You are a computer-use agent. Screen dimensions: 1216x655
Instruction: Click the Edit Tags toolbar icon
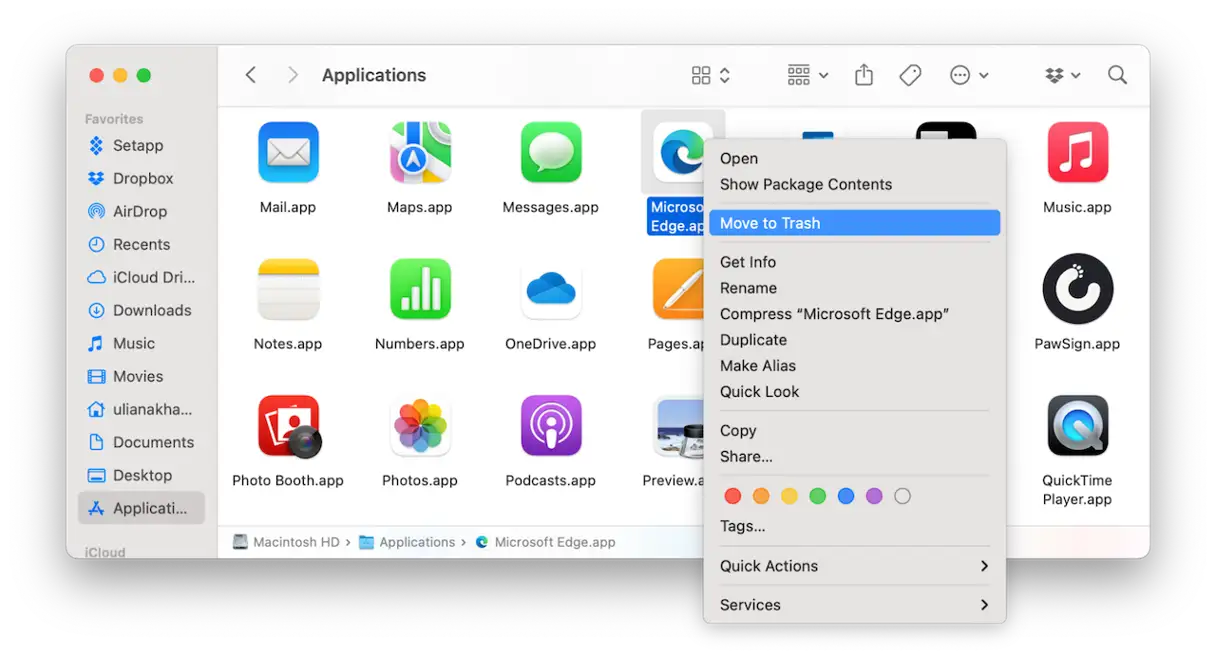pos(910,75)
